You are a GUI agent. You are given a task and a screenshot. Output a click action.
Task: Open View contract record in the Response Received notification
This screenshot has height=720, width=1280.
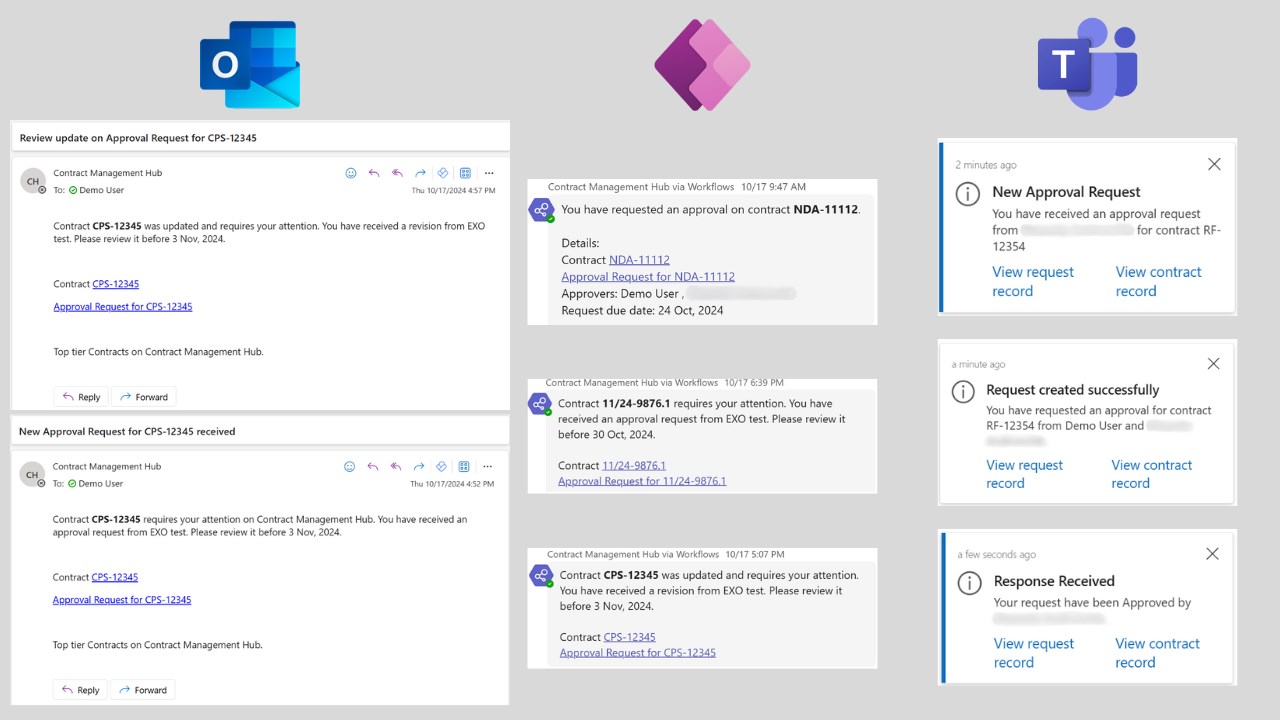1158,653
